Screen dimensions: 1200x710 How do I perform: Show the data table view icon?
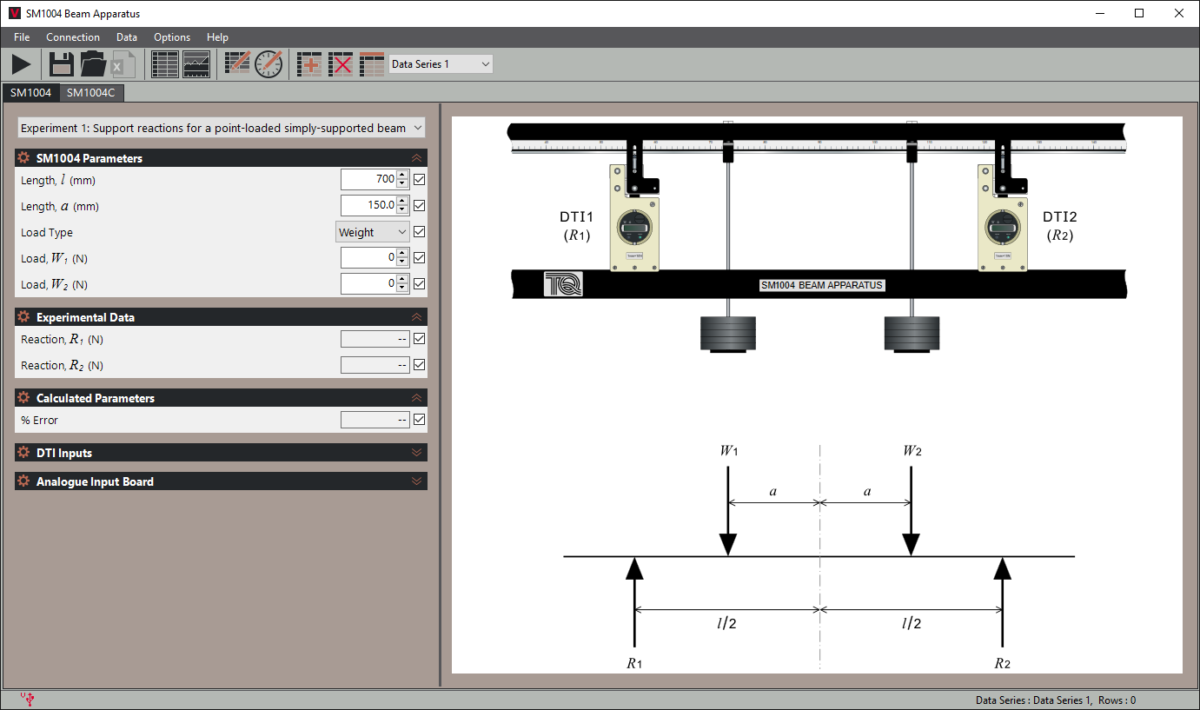[165, 64]
